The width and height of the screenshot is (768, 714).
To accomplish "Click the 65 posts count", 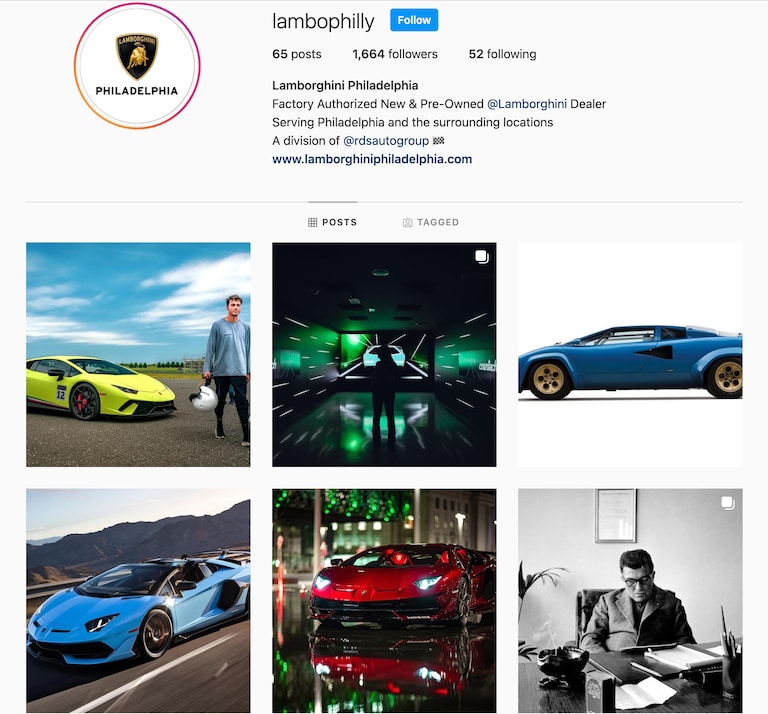I will coord(296,54).
